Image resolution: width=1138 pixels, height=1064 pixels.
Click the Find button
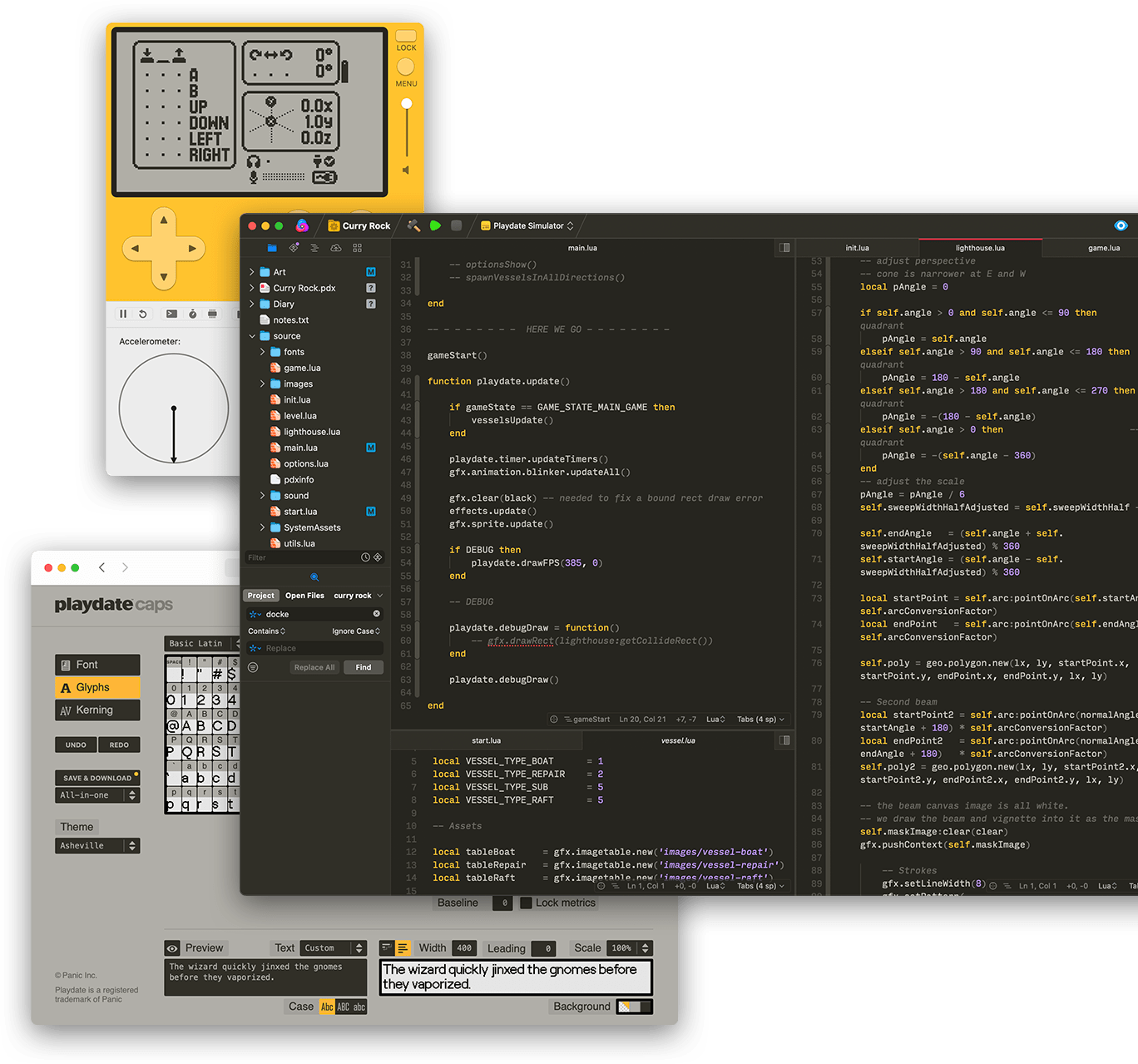click(364, 667)
